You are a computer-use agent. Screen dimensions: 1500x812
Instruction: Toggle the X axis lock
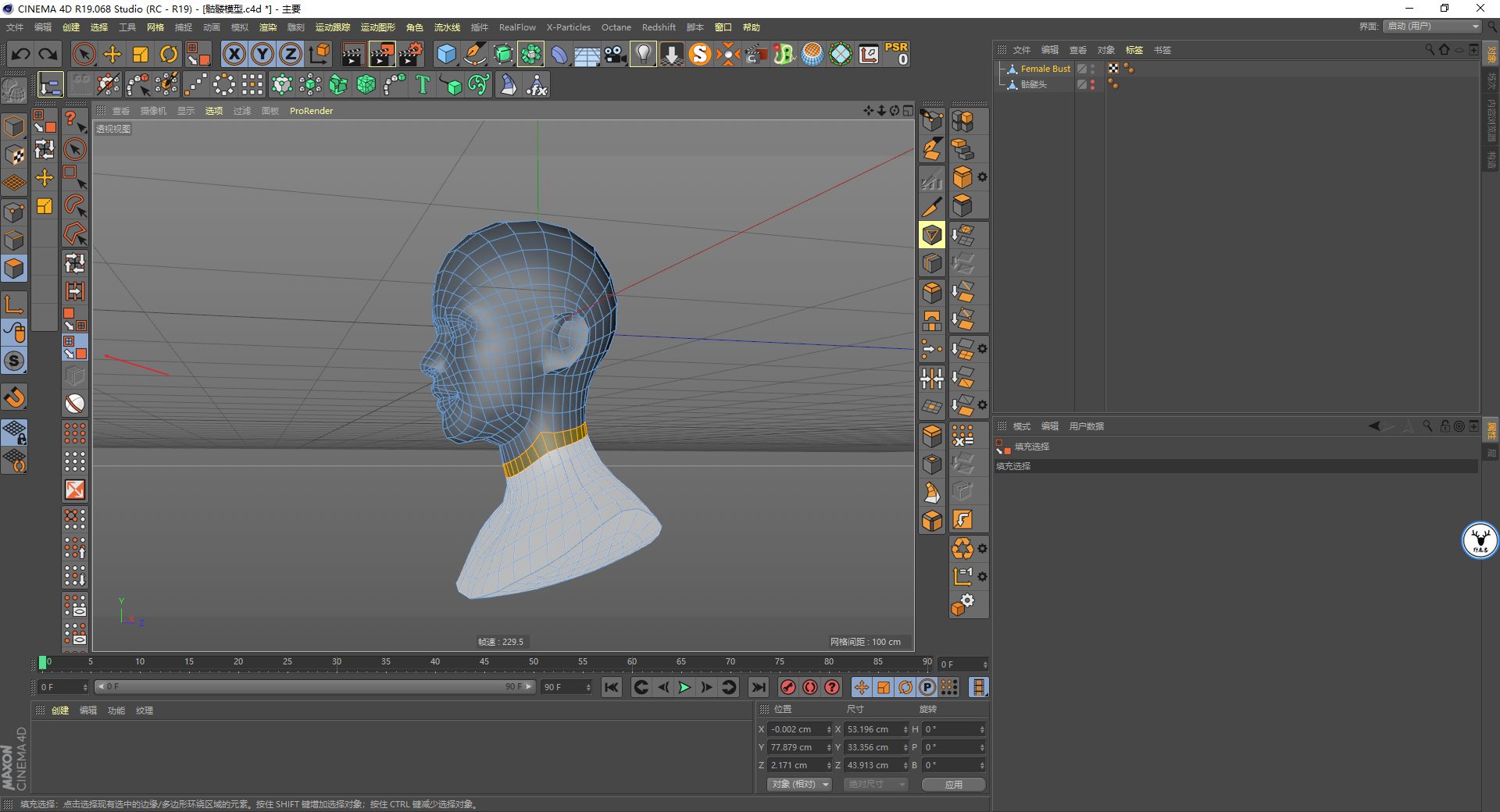click(234, 55)
